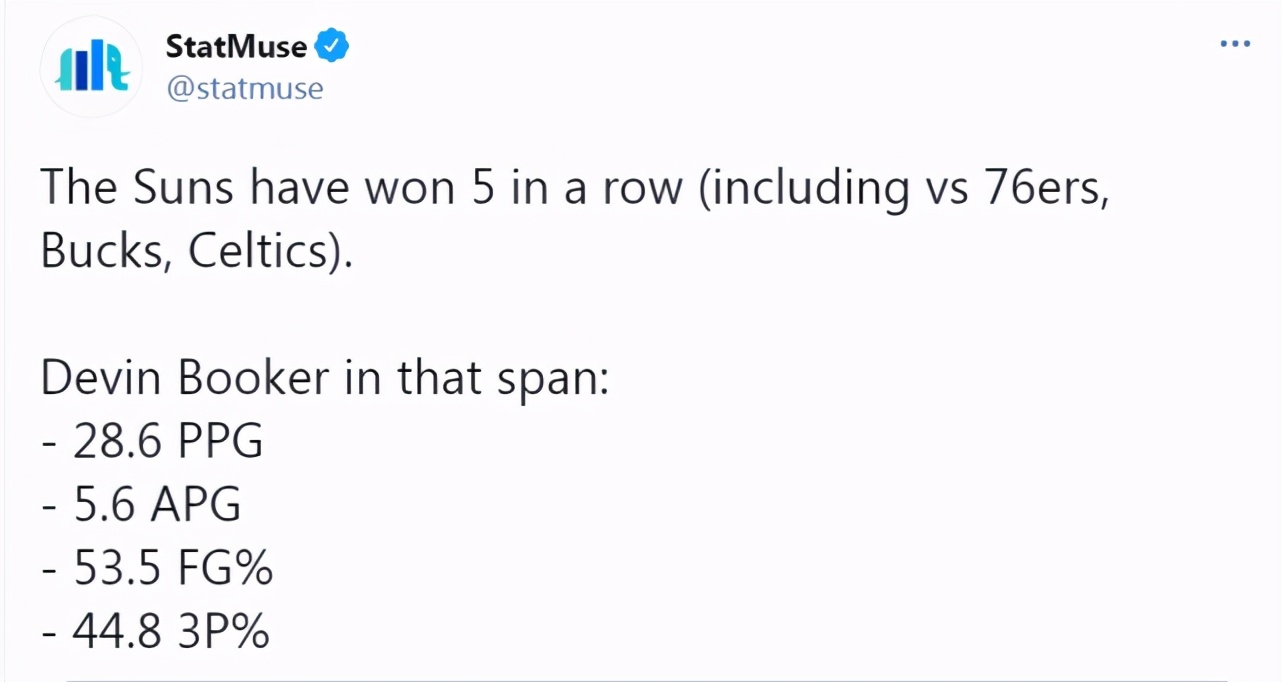Open the three-dot more options menu
1282x682 pixels.
tap(1235, 44)
